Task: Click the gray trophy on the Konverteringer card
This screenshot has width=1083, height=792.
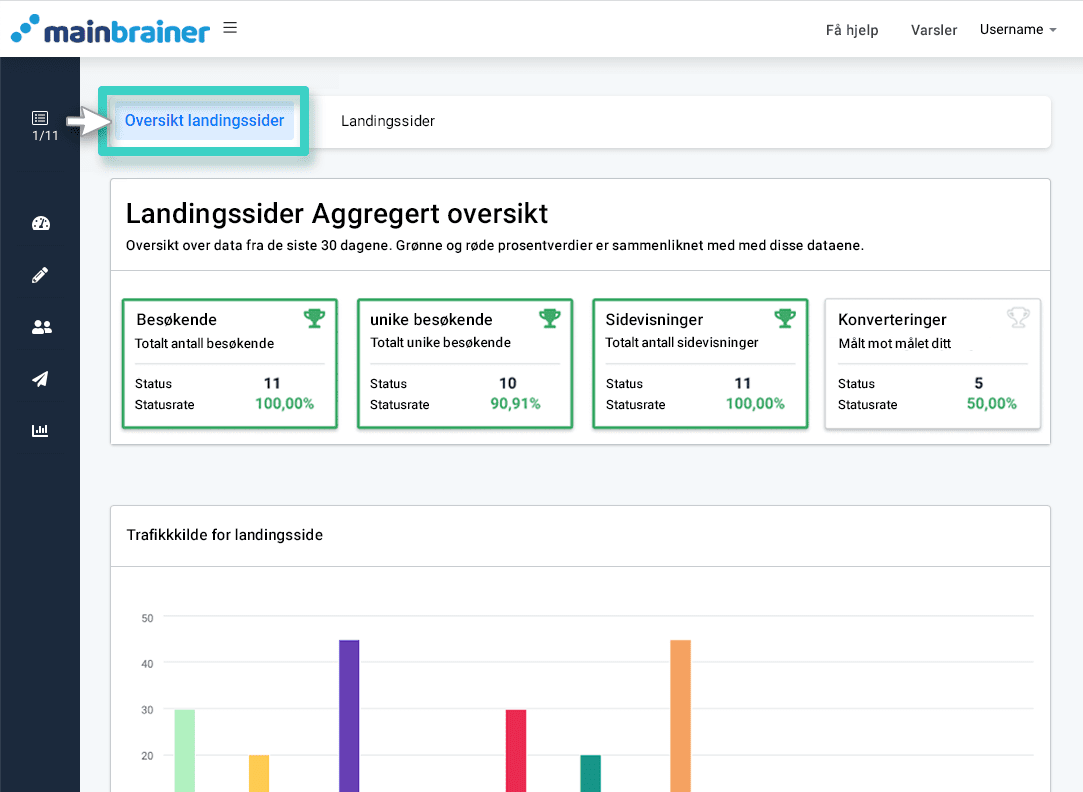Action: [1018, 316]
